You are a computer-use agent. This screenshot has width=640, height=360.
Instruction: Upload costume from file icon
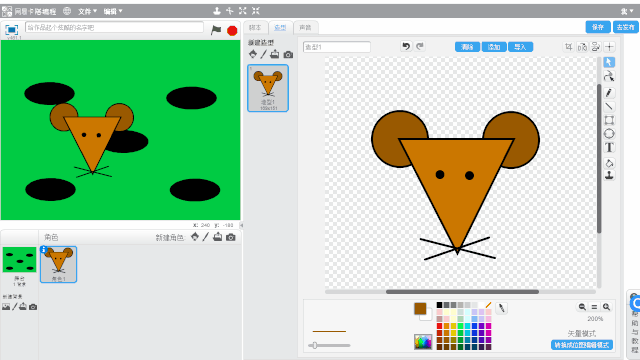pos(275,54)
